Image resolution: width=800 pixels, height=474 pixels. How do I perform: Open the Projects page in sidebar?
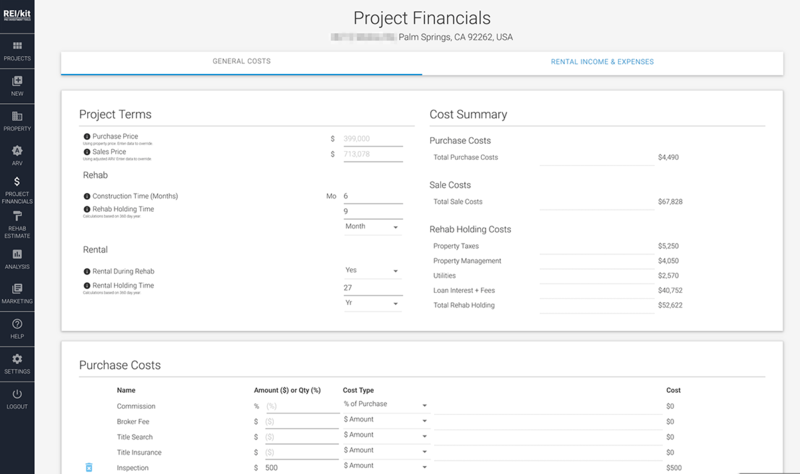(x=17, y=51)
